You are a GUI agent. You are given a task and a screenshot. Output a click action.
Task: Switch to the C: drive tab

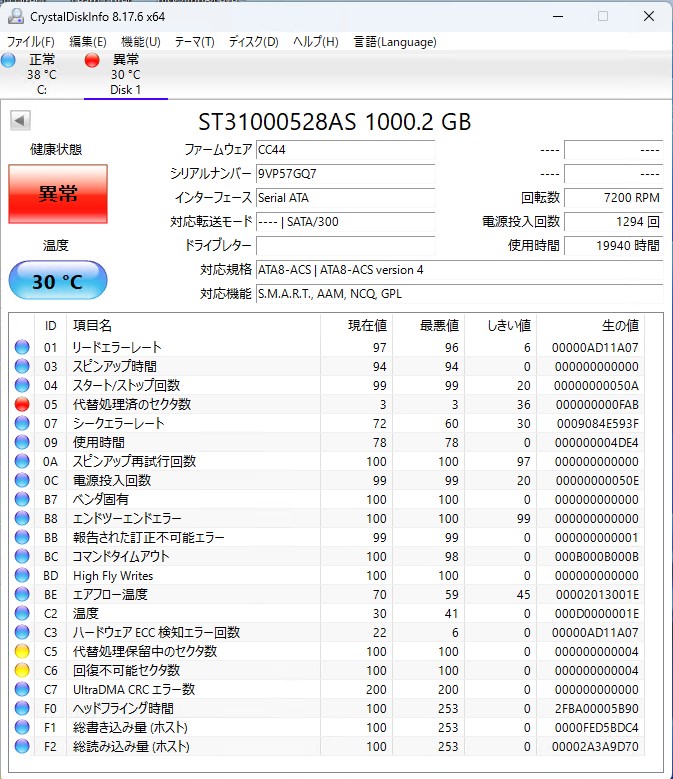(x=42, y=75)
